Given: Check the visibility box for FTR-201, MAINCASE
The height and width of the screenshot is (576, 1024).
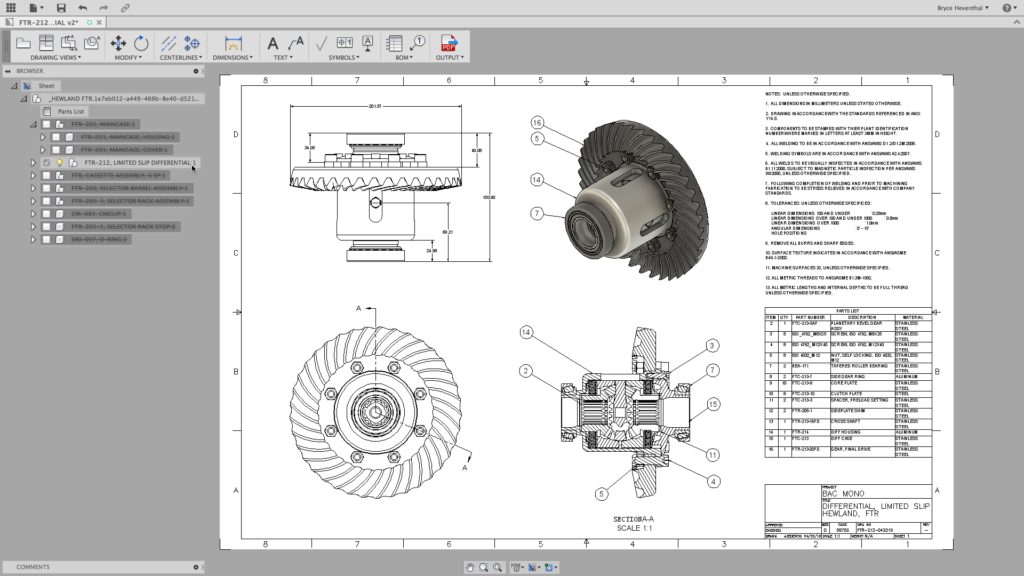Looking at the screenshot, I should click(48, 124).
